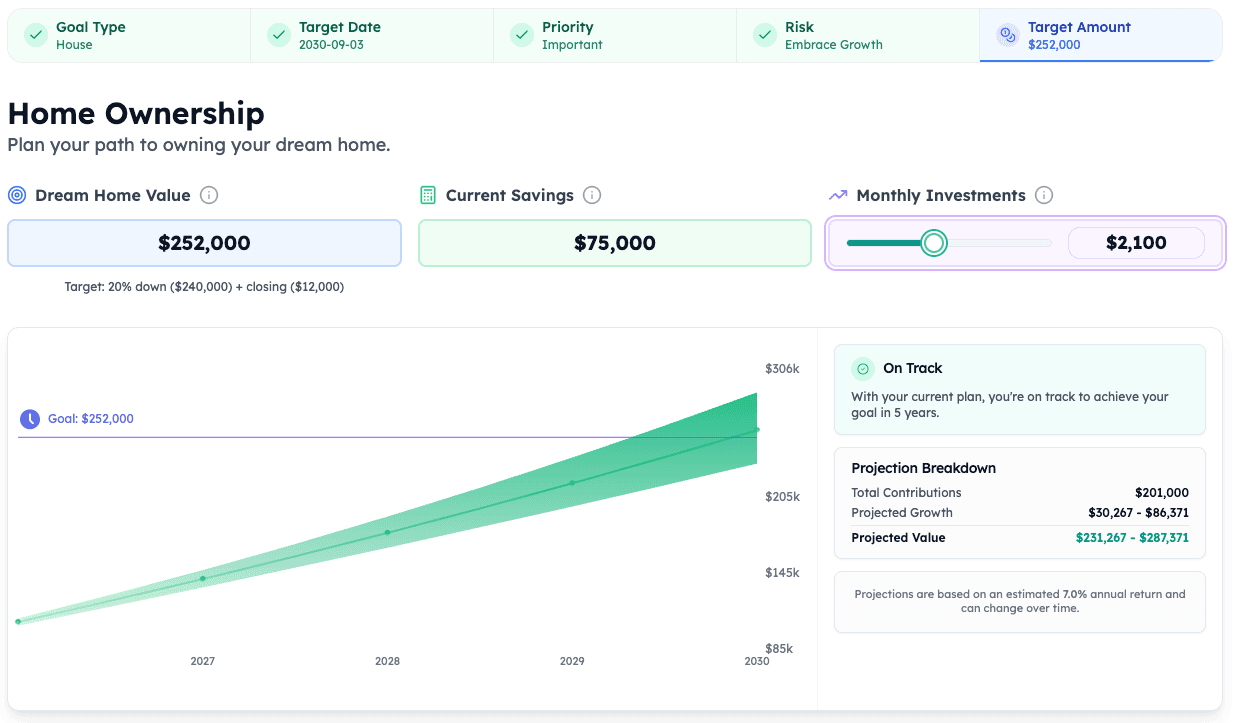Click the 2030 endpoint on projection chart
This screenshot has height=723, width=1235.
[757, 430]
